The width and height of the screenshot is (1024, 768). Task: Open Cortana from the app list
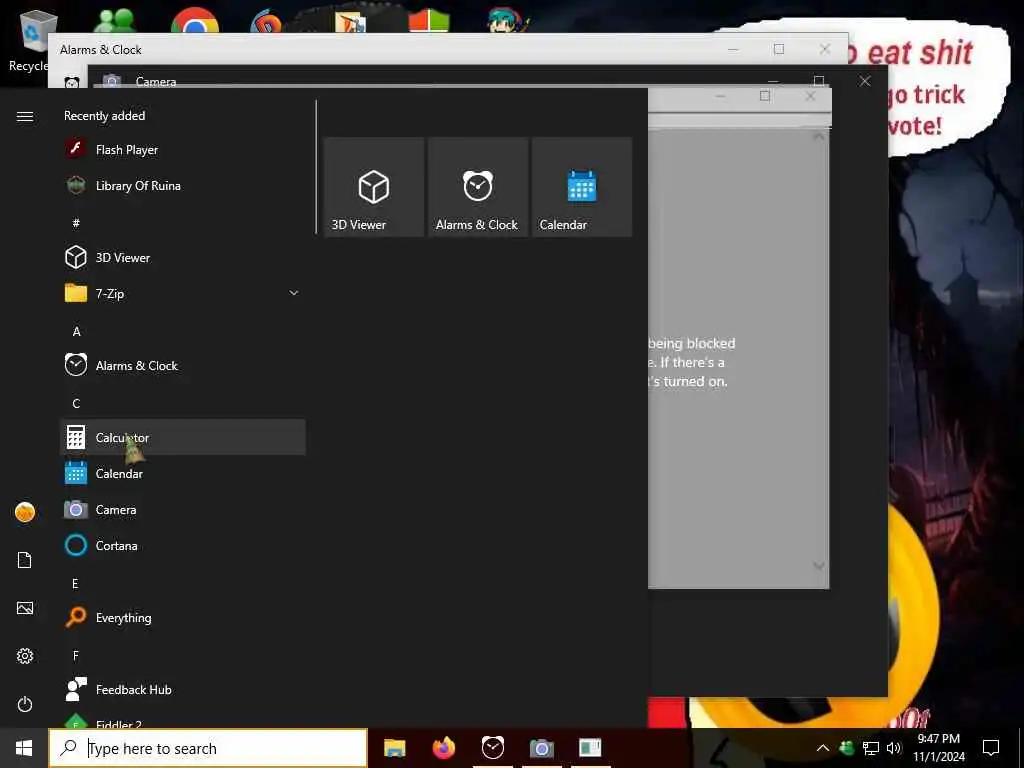(x=182, y=545)
